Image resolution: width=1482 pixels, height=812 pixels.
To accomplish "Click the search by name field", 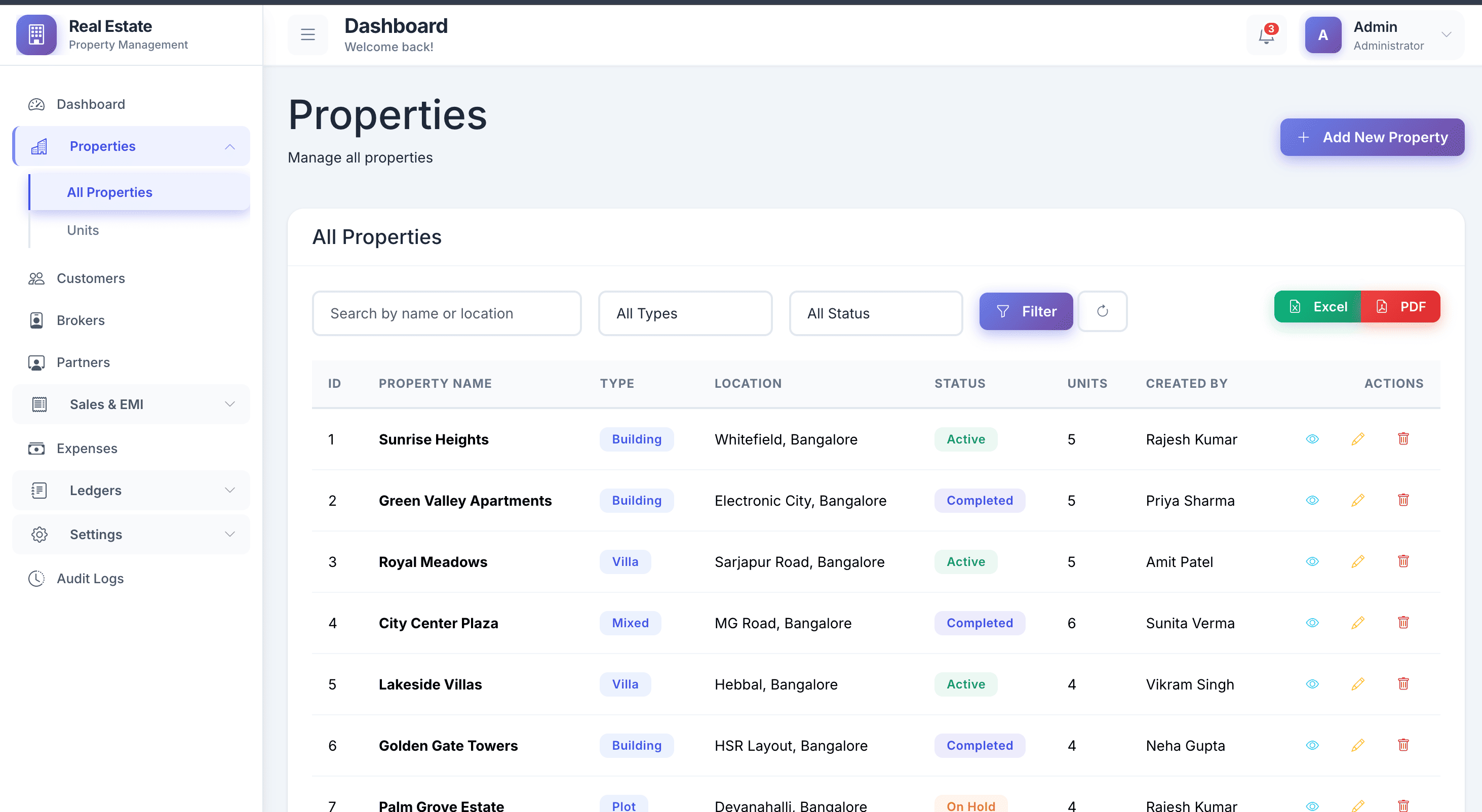I will coord(446,313).
